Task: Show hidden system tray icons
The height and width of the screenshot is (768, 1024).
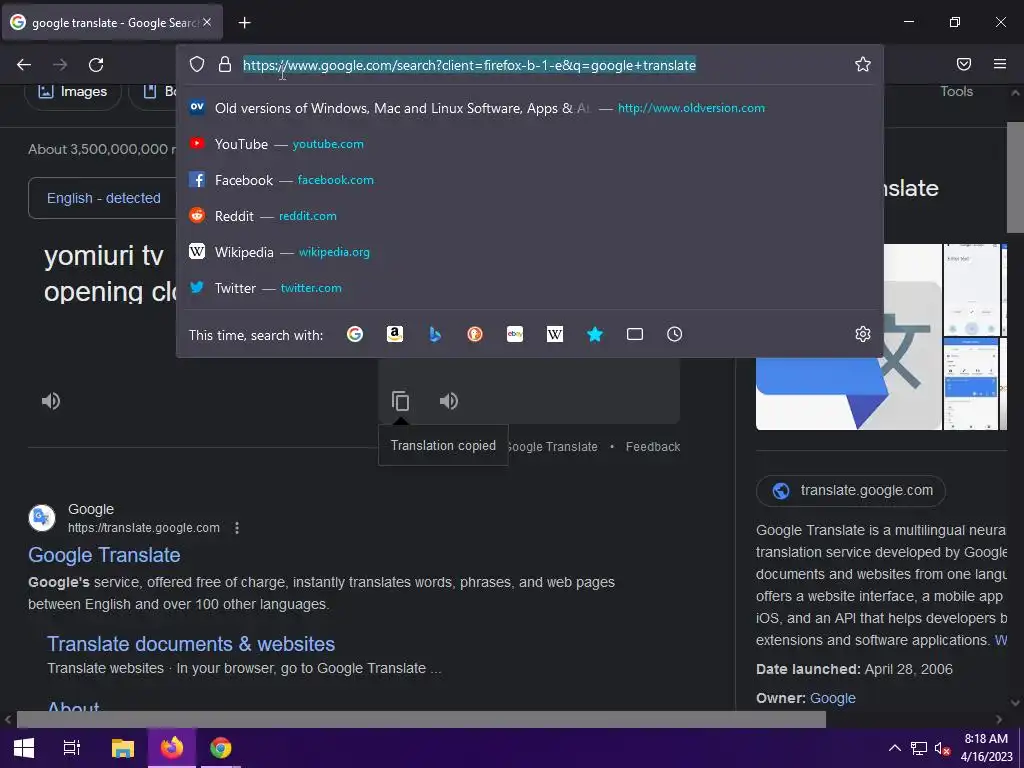Action: 895,748
